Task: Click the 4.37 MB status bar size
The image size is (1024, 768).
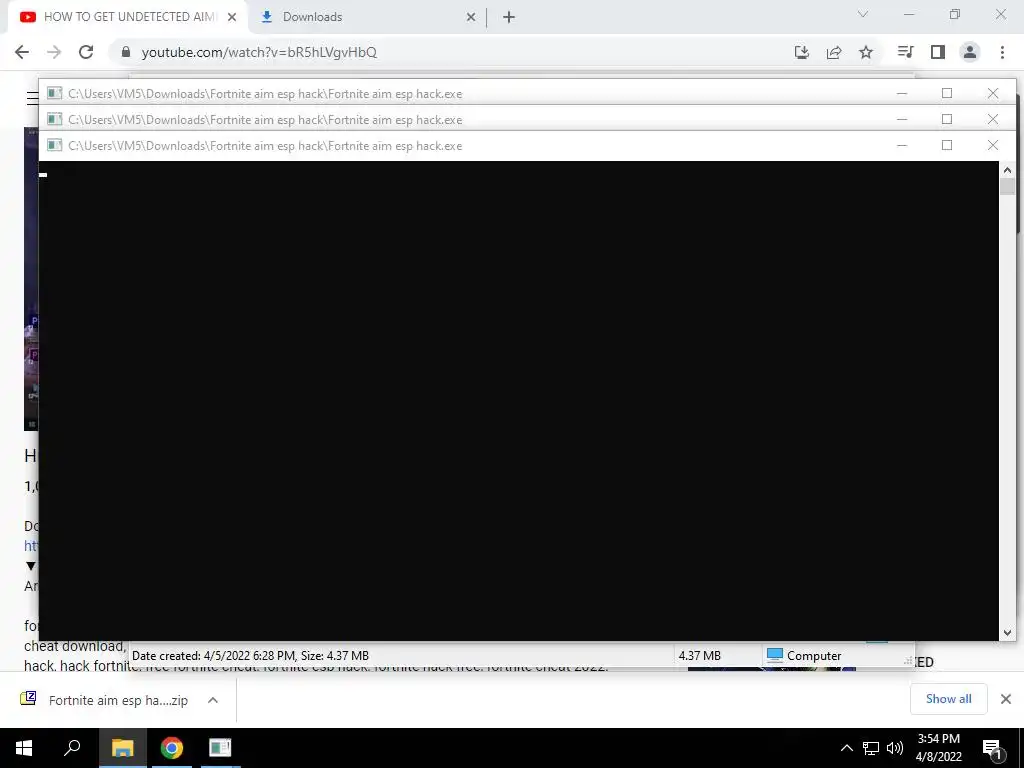Action: coord(699,656)
